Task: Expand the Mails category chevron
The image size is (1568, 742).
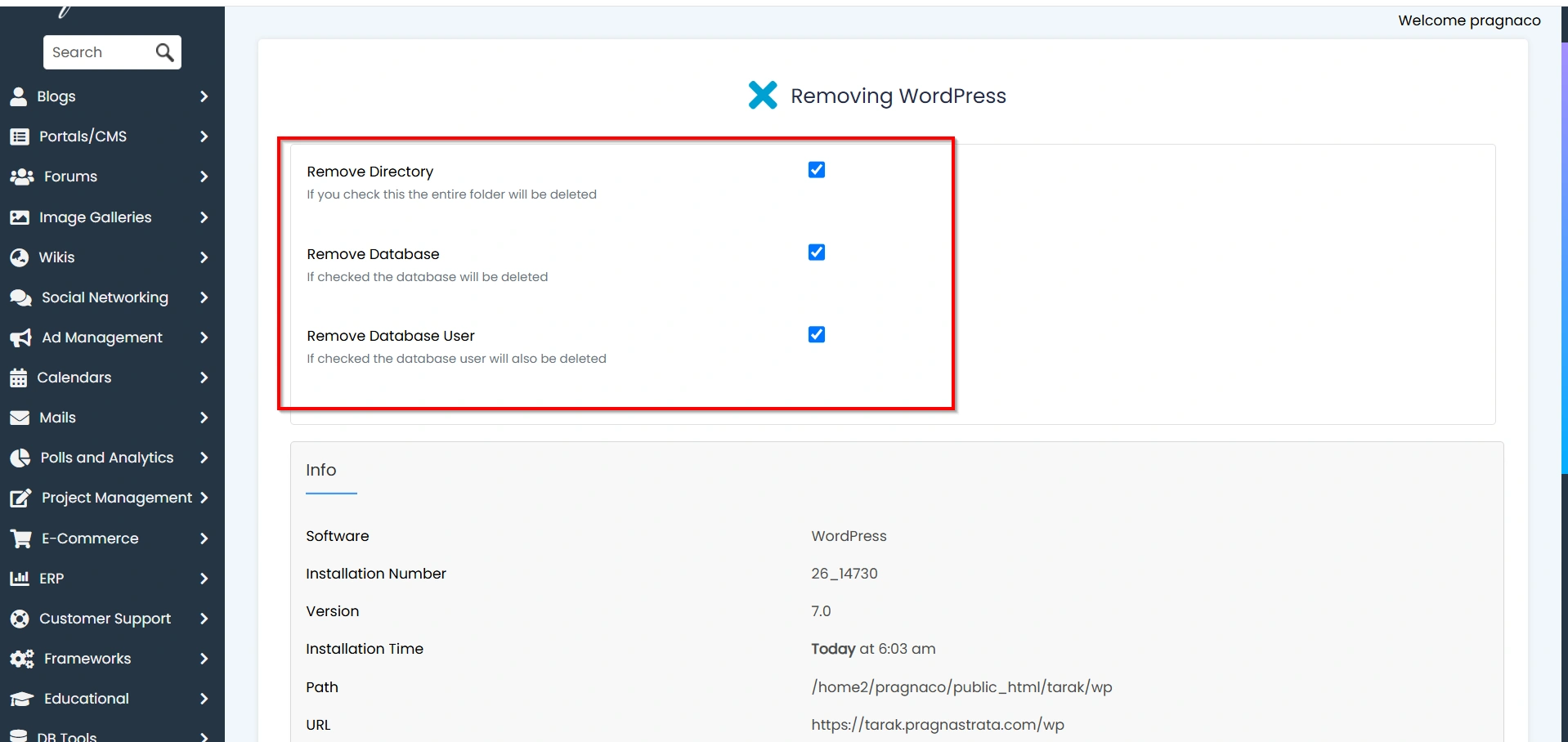Action: point(204,418)
